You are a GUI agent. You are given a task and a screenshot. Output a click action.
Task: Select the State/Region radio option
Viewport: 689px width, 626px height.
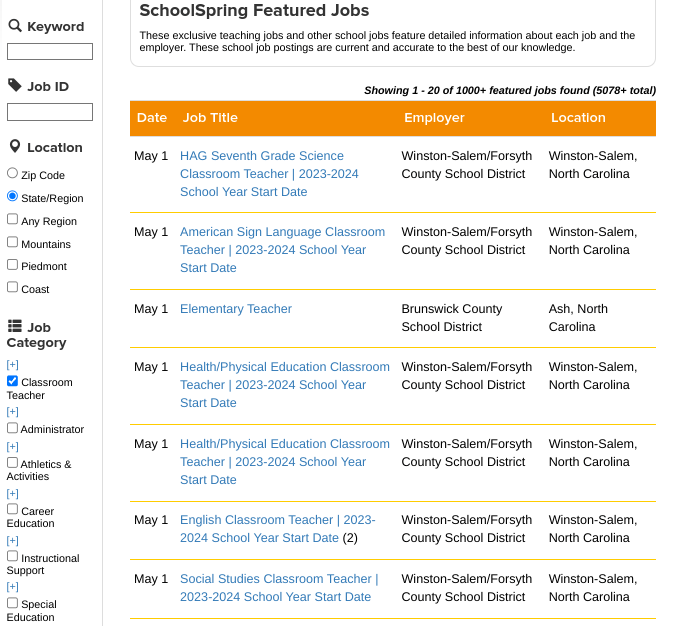[13, 197]
